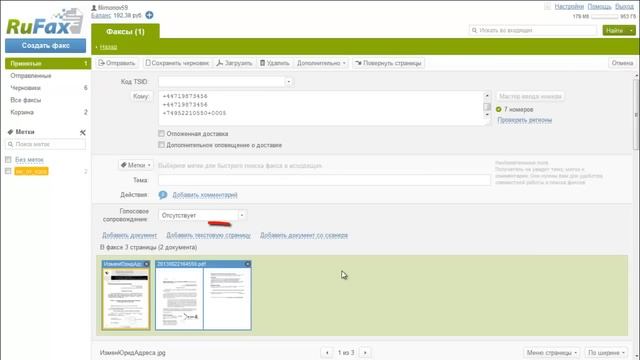Open the tag settings wrench icon
Image resolution: width=640 pixels, height=360 pixels.
(x=82, y=132)
